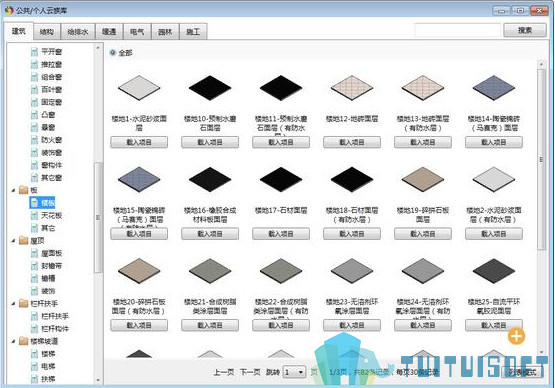
Task: Click the 屋顶 folder icon
Action: click(24, 241)
